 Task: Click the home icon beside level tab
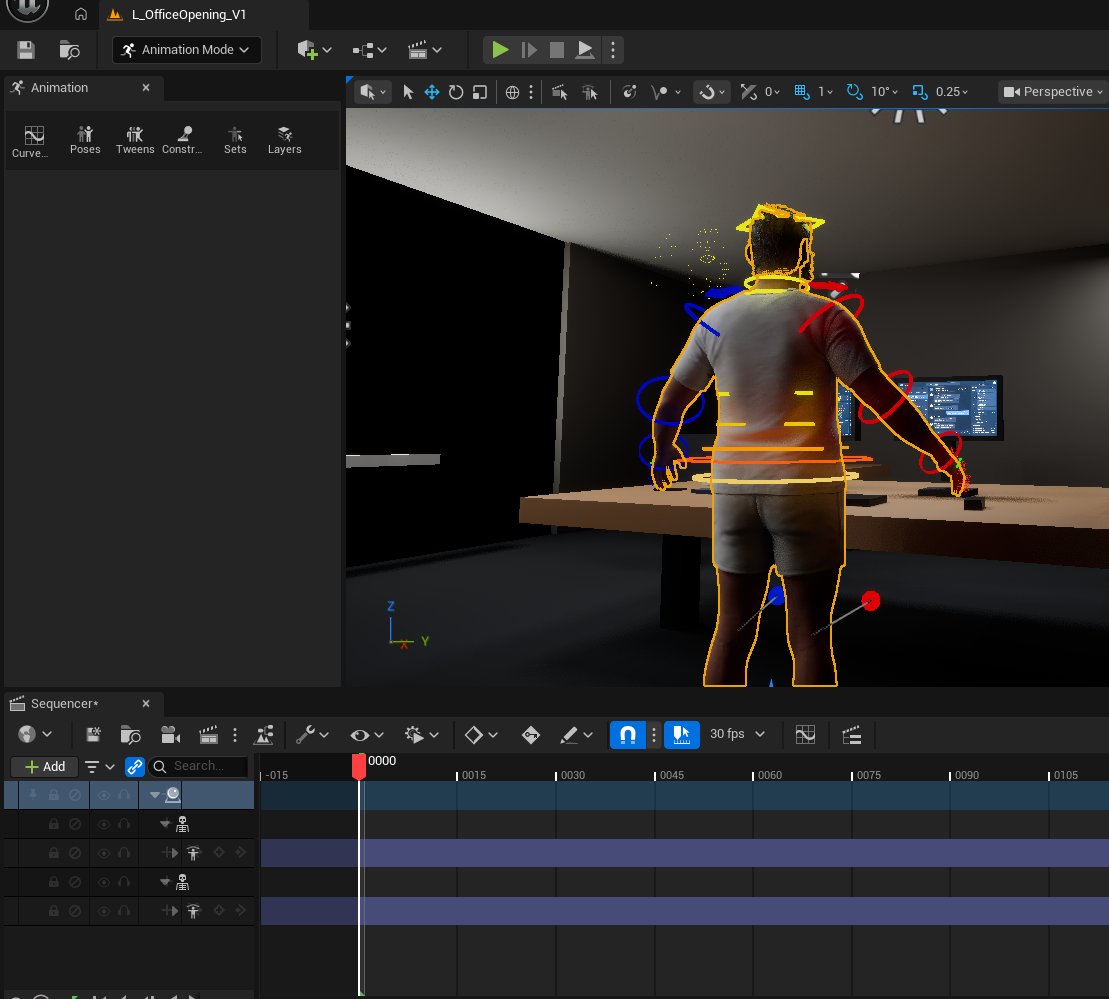point(81,14)
